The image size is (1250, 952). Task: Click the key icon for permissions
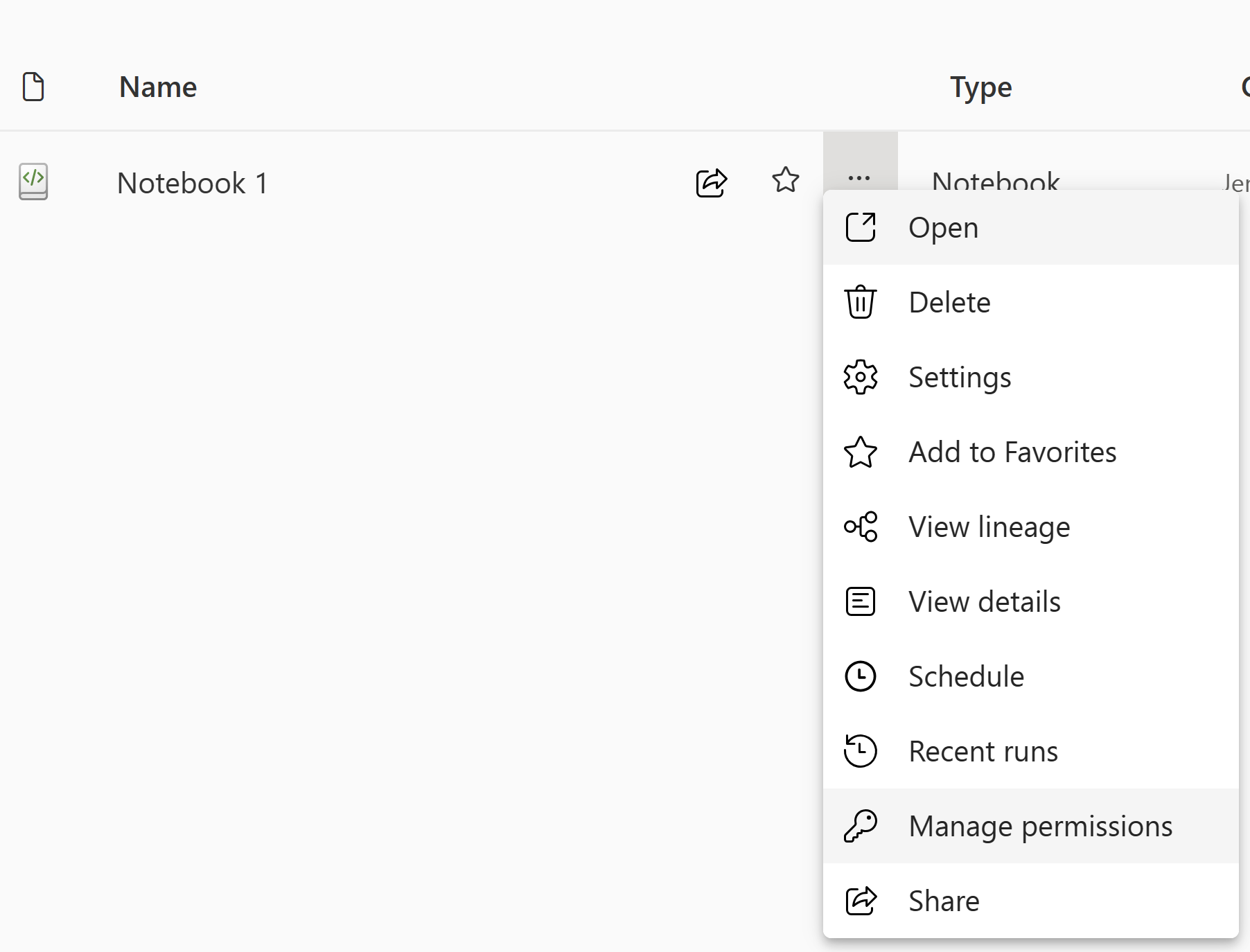click(x=861, y=827)
